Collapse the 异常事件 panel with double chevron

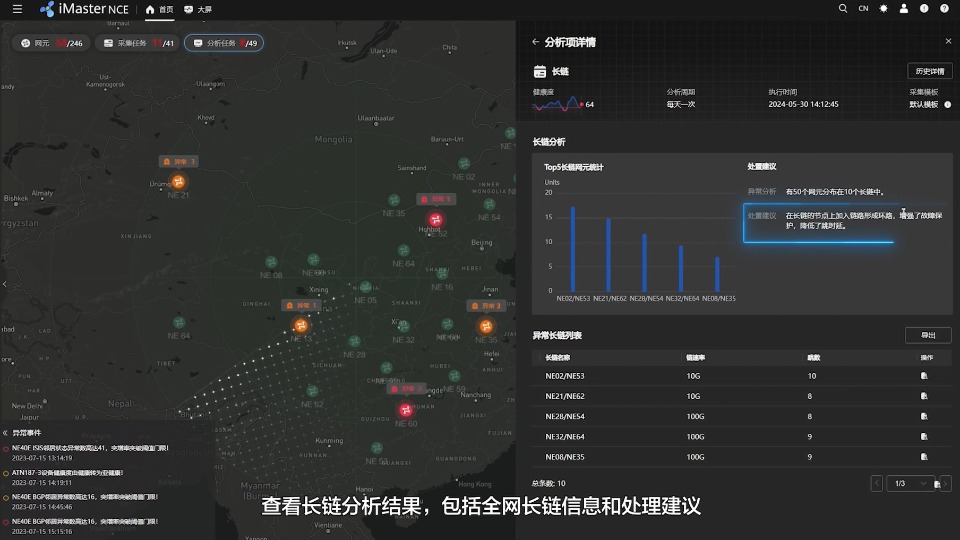[5, 432]
